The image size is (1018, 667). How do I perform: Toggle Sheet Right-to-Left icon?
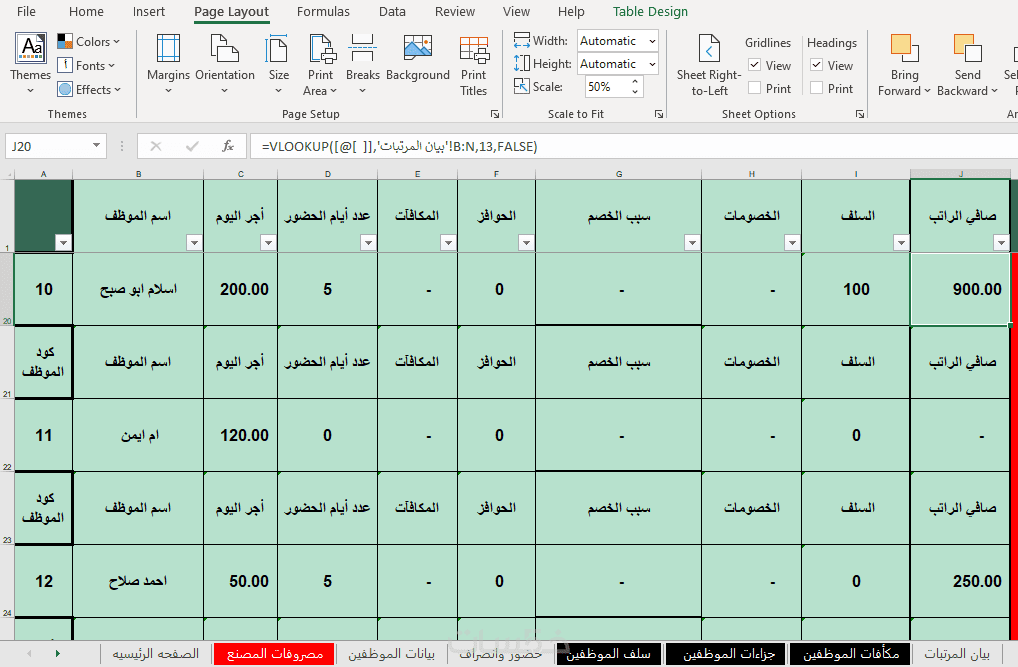(x=709, y=49)
